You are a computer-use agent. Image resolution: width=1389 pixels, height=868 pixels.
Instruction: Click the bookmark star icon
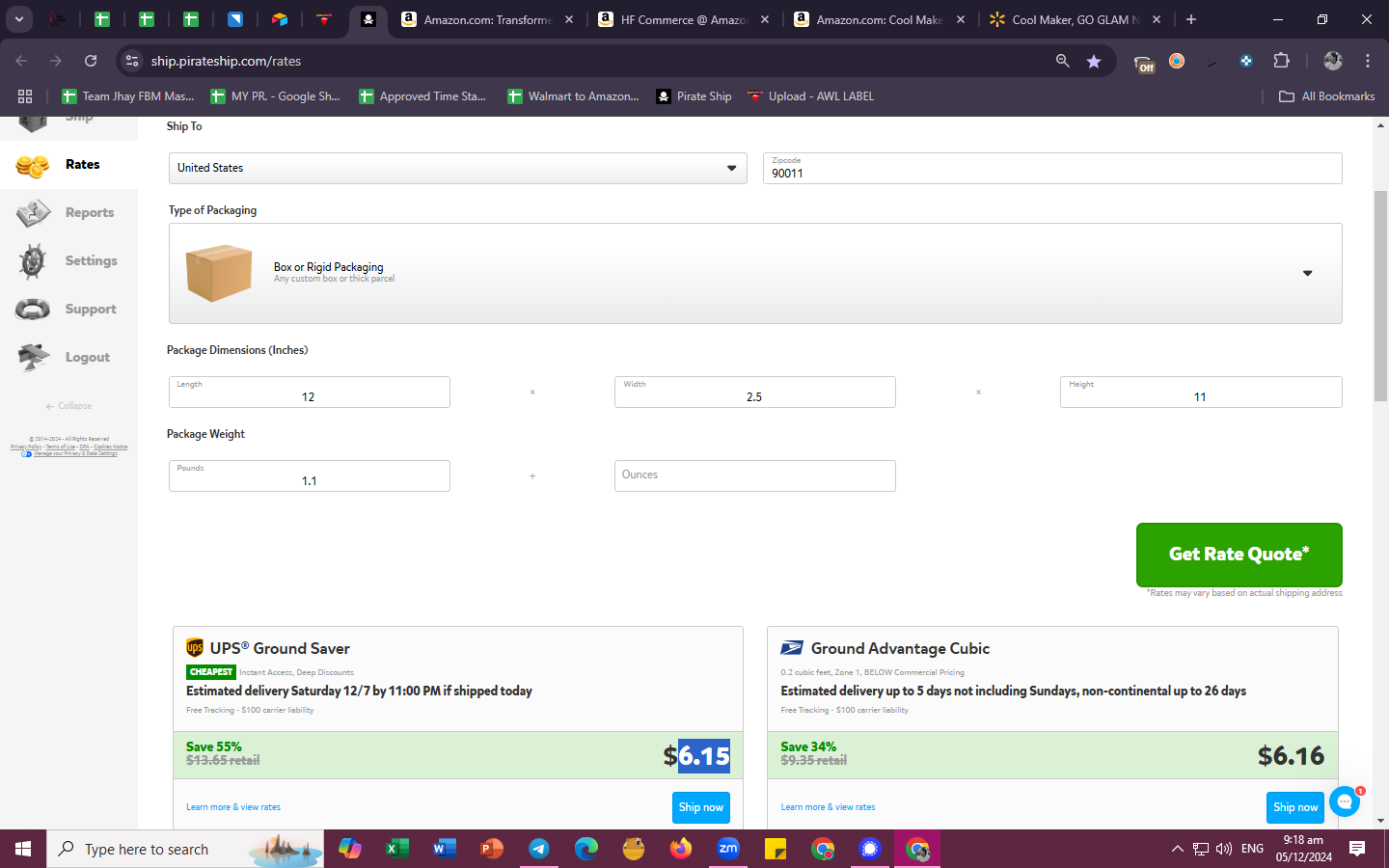[x=1094, y=61]
